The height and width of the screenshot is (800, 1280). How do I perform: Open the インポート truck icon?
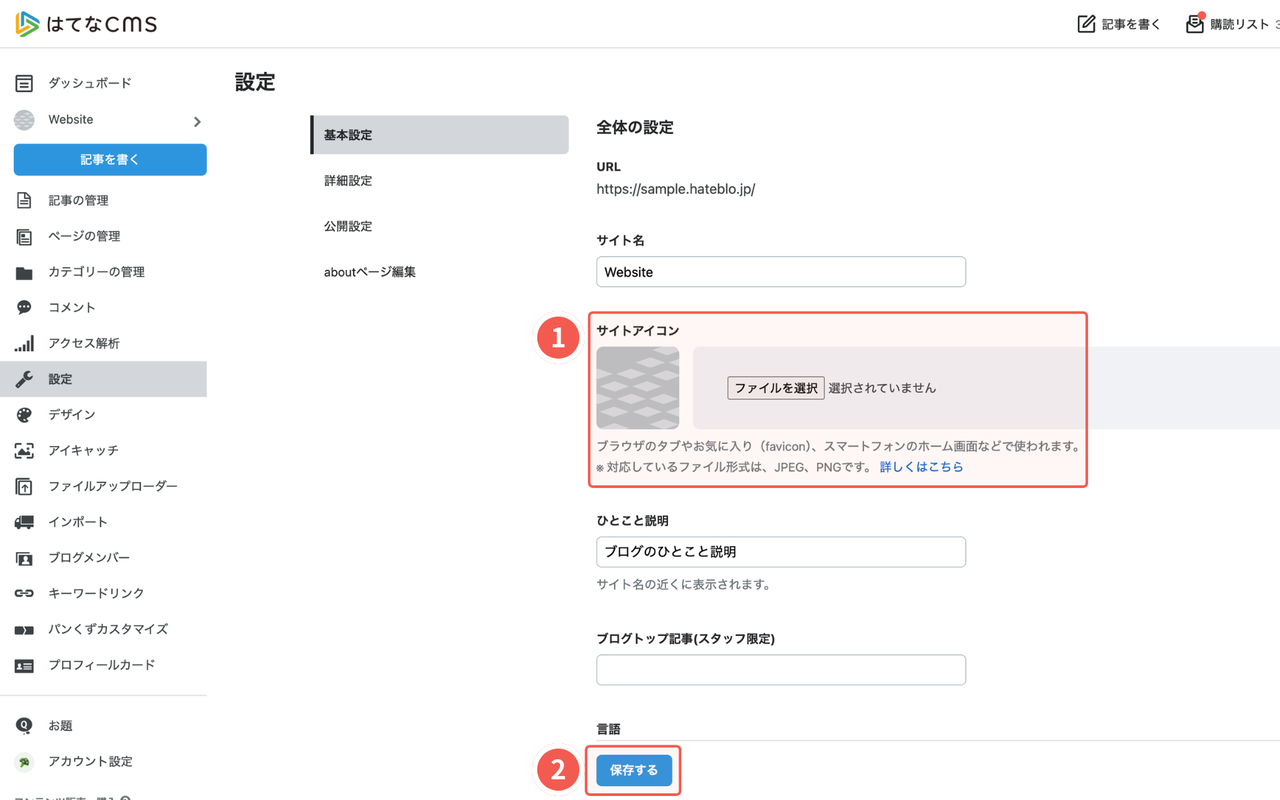[x=24, y=521]
